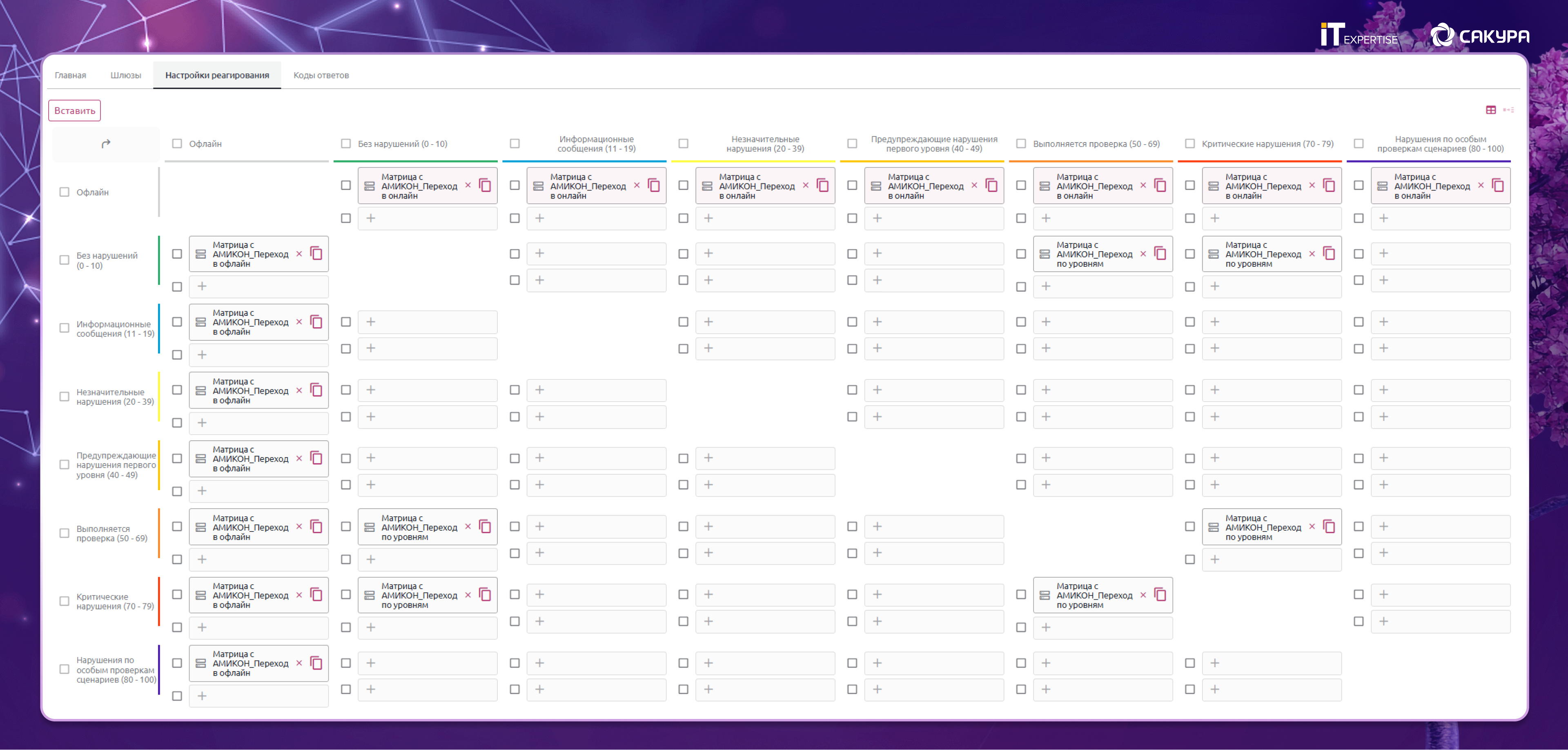Screen dimensions: 1568x750
Task: Copy rule in Офлайн to Без нарушений cell
Action: tap(485, 185)
